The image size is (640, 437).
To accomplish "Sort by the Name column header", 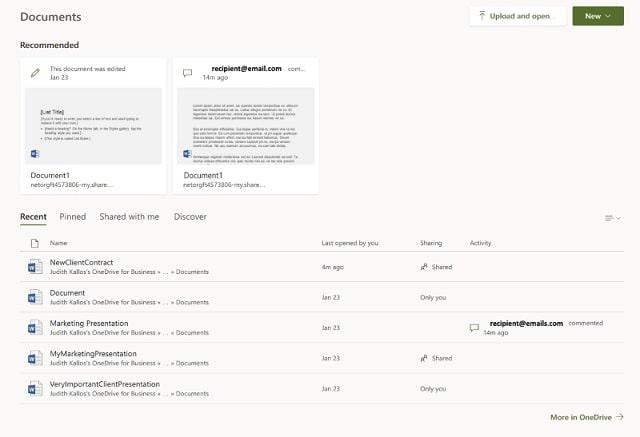I will [59, 243].
